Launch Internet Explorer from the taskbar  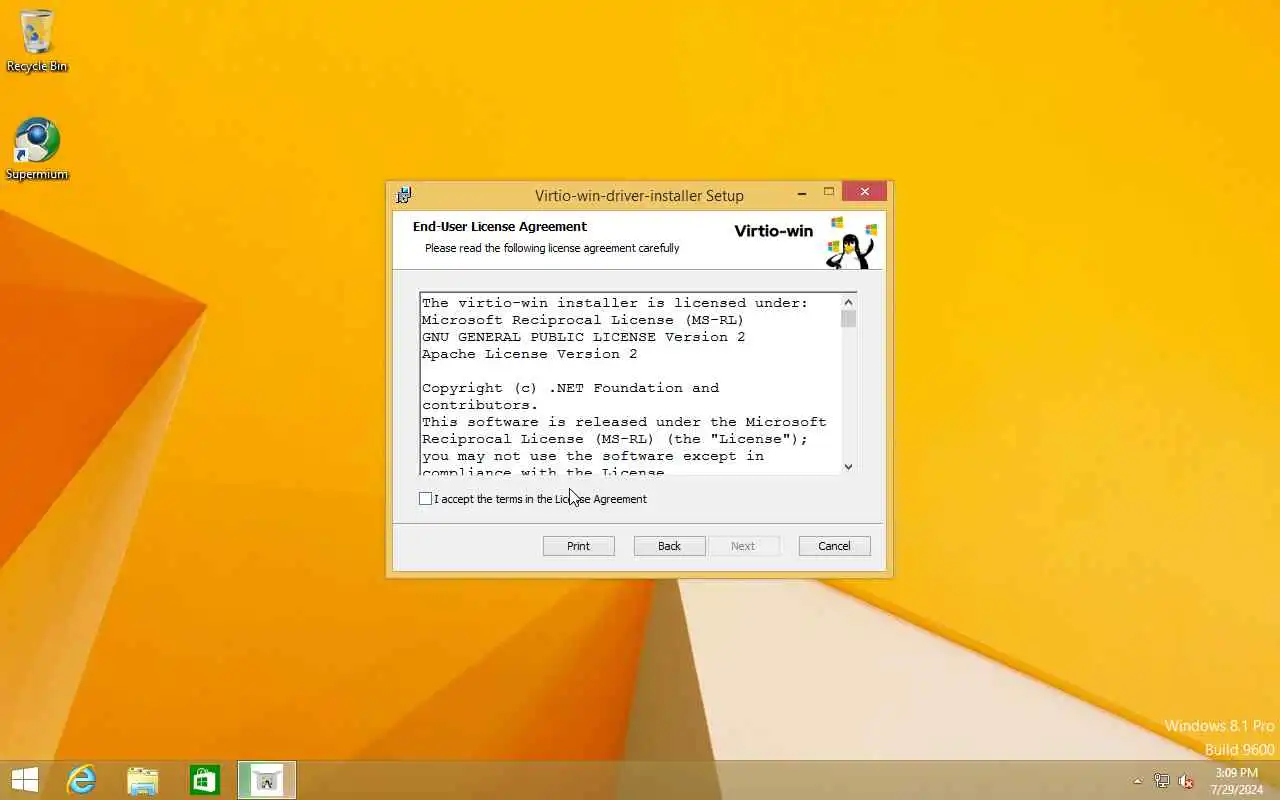click(x=81, y=780)
